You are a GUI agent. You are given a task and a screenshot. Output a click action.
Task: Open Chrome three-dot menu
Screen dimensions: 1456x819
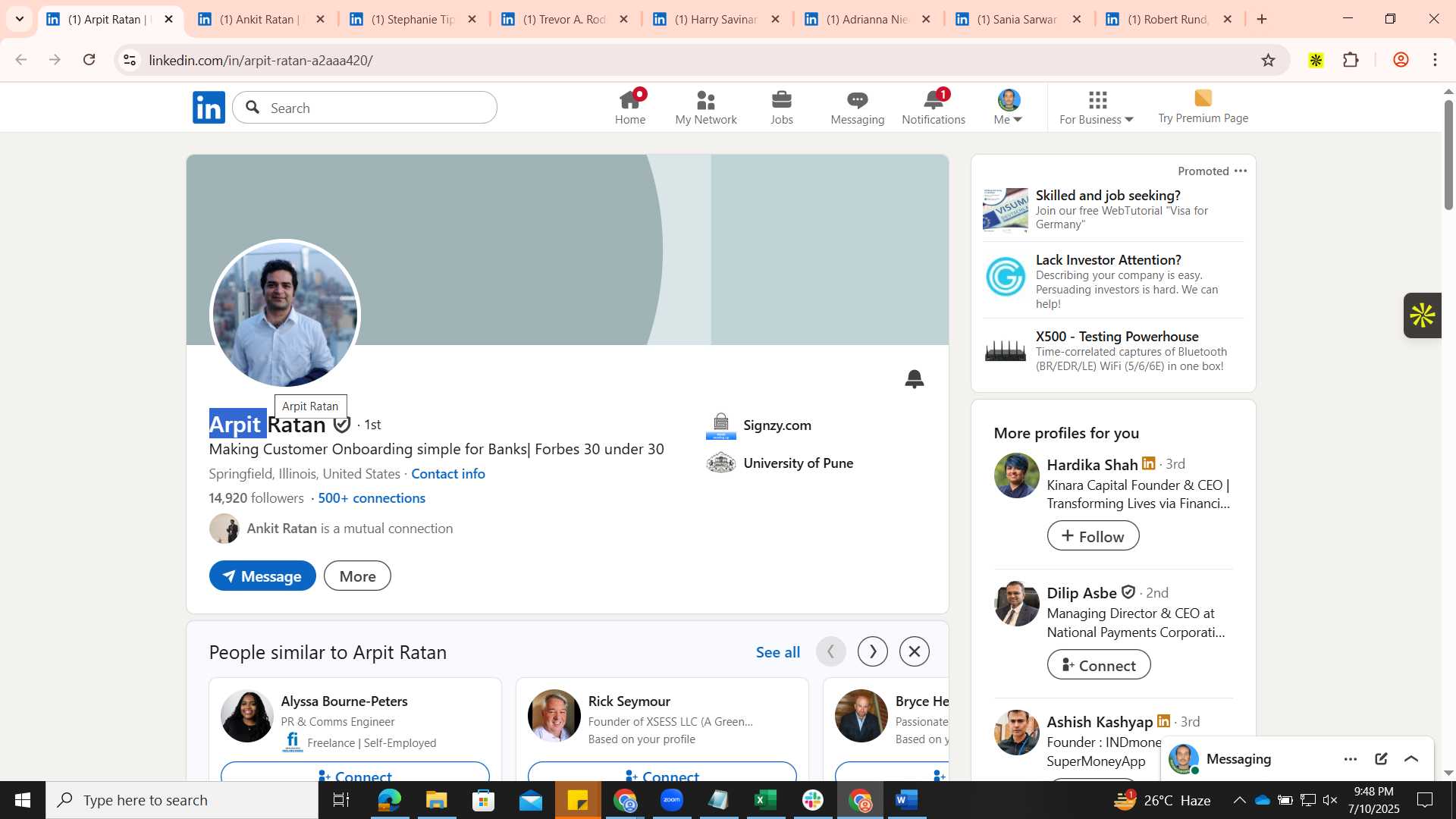click(1435, 60)
